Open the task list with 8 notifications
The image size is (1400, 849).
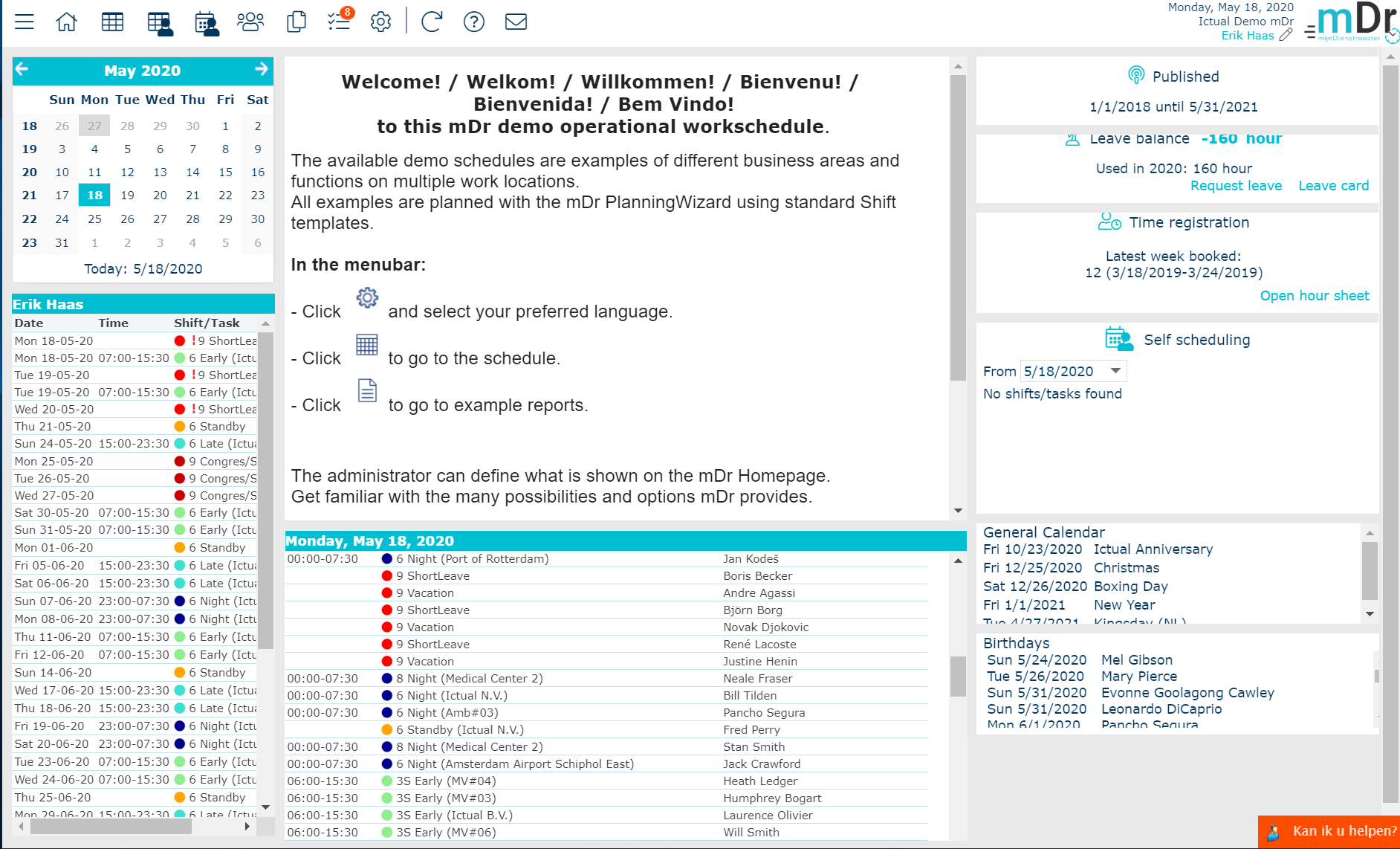click(340, 20)
